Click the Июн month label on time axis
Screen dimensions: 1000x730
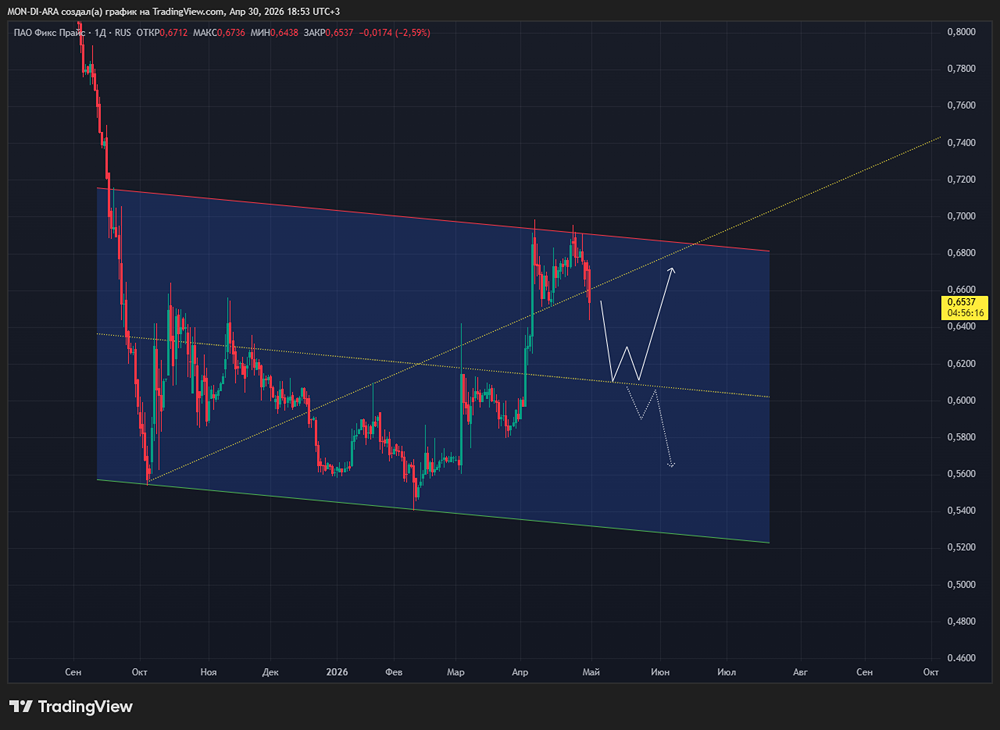click(x=660, y=673)
